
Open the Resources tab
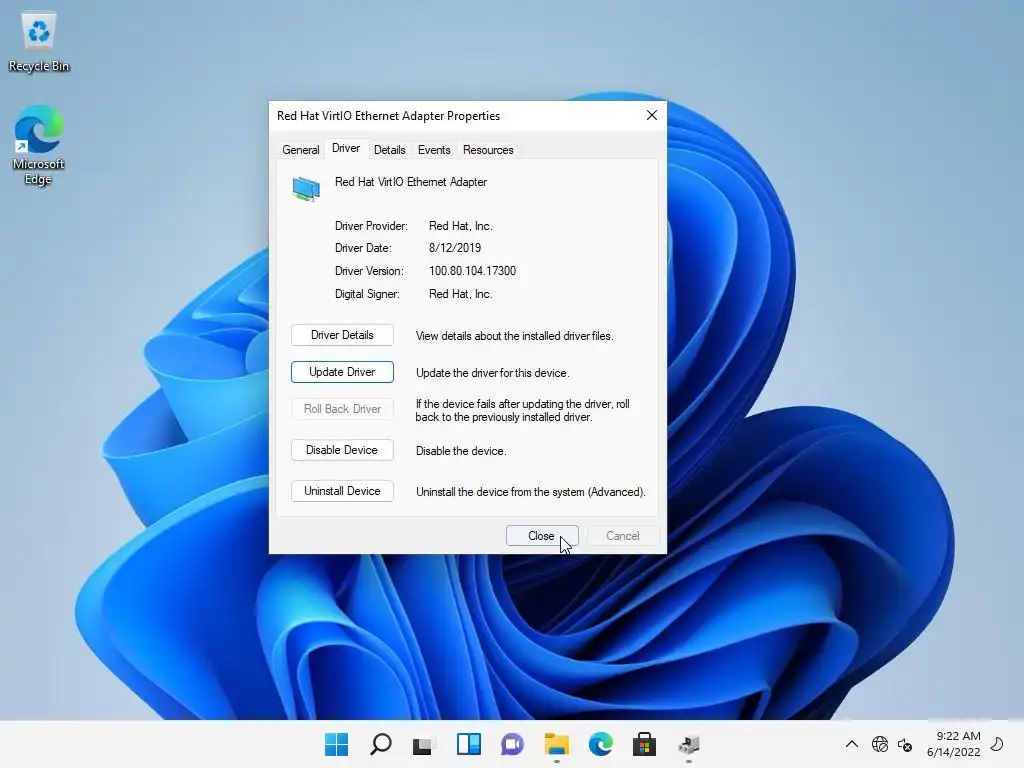488,150
